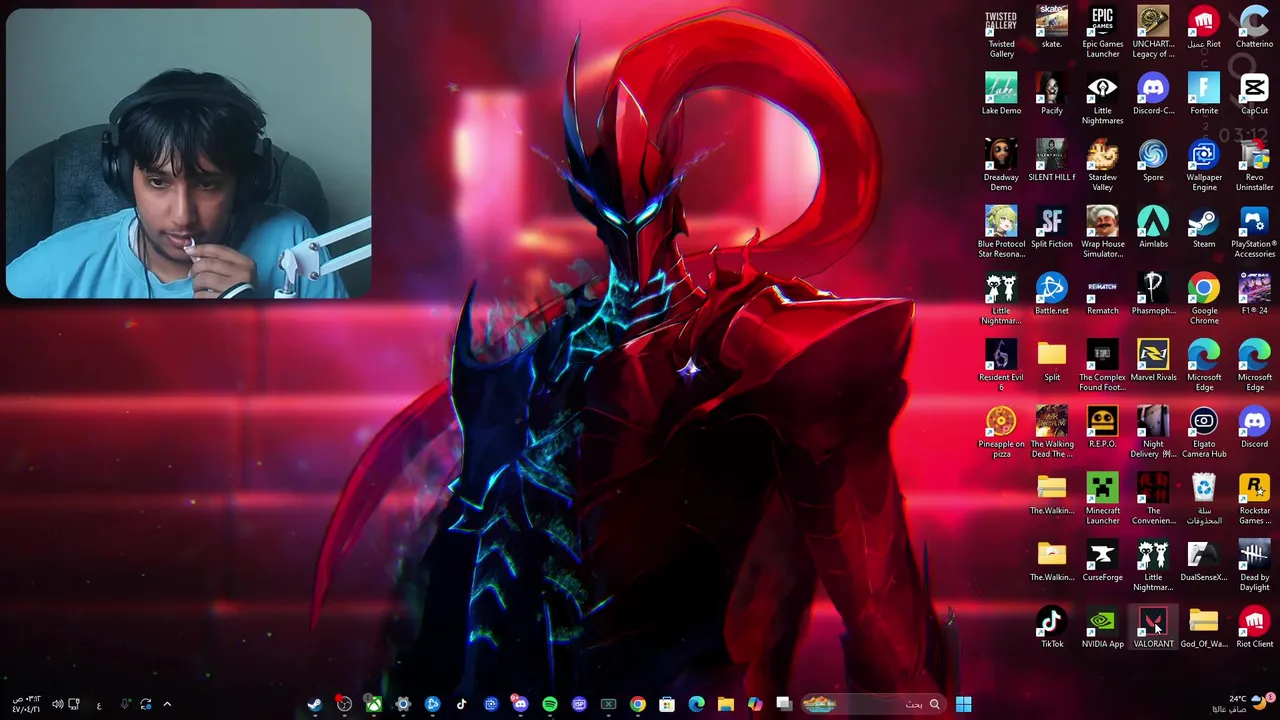Viewport: 1280px width, 720px height.
Task: Open the Windows Start button
Action: pos(963,704)
